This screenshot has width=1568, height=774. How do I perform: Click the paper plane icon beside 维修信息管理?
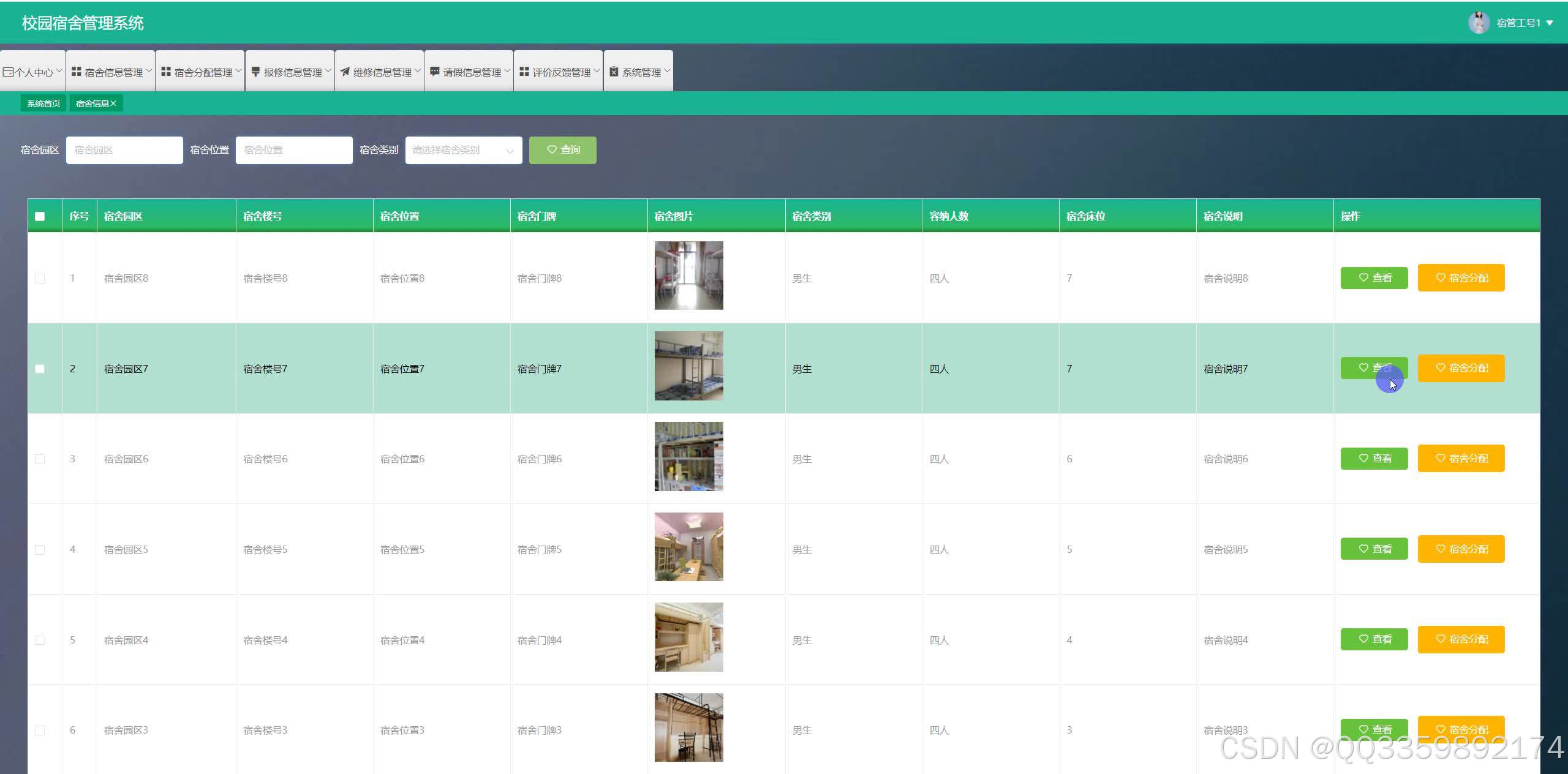(x=345, y=72)
